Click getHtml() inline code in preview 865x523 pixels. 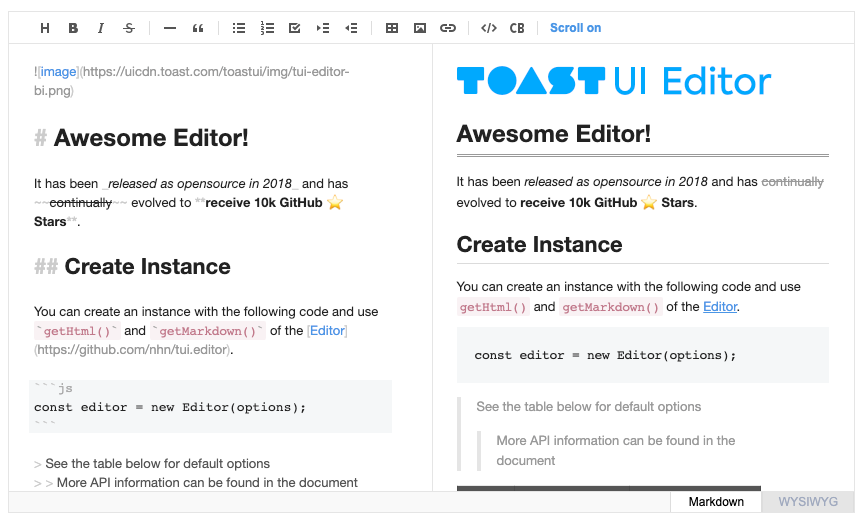(x=493, y=307)
